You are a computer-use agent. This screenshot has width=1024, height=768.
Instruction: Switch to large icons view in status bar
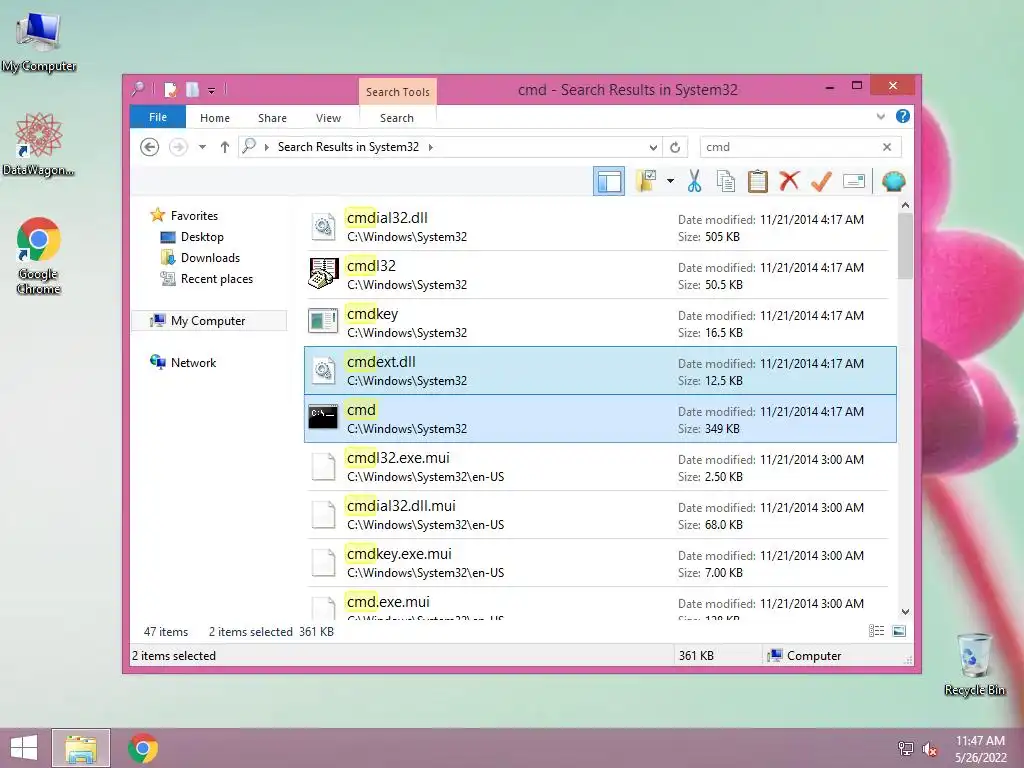click(899, 631)
